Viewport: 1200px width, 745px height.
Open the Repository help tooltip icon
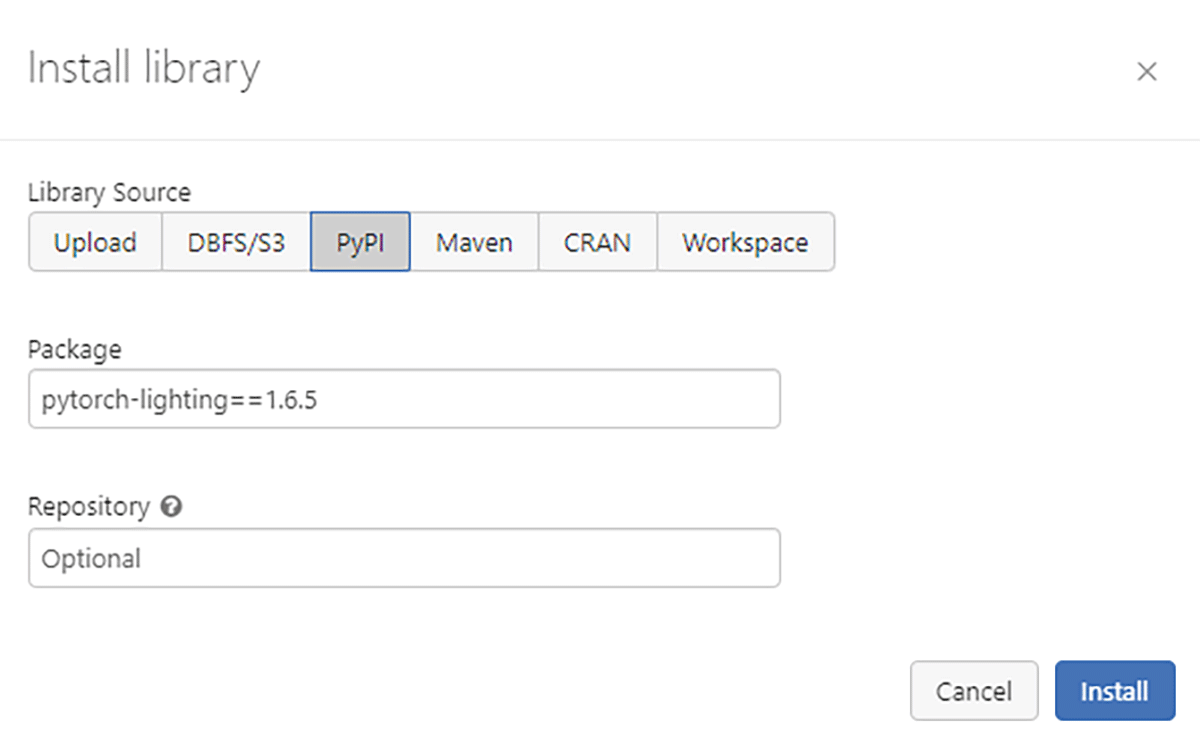pyautogui.click(x=171, y=507)
